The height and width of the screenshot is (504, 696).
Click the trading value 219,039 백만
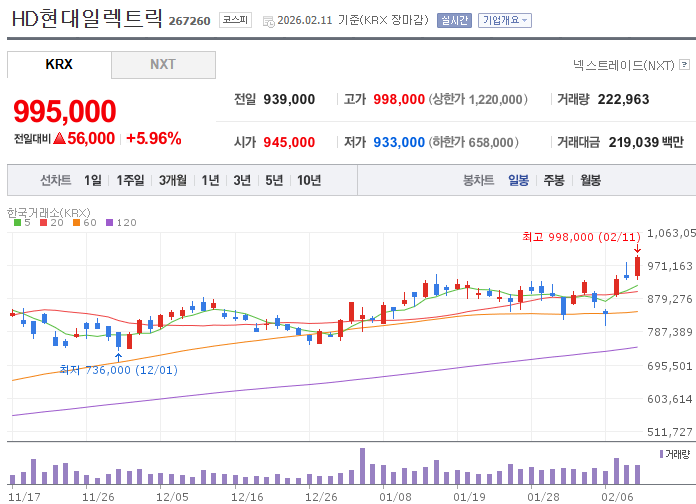646,143
